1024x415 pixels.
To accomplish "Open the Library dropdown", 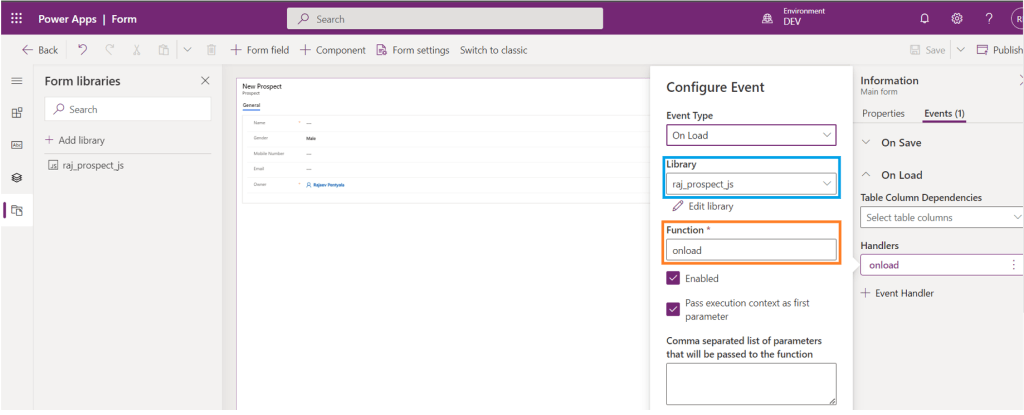I will 750,183.
